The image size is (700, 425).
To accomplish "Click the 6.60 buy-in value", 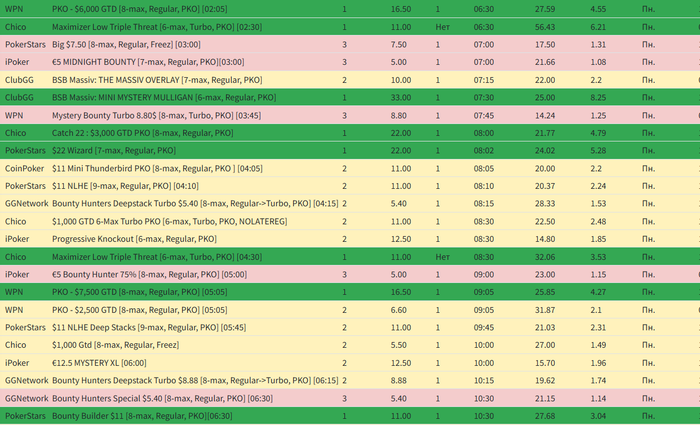I will tap(399, 310).
